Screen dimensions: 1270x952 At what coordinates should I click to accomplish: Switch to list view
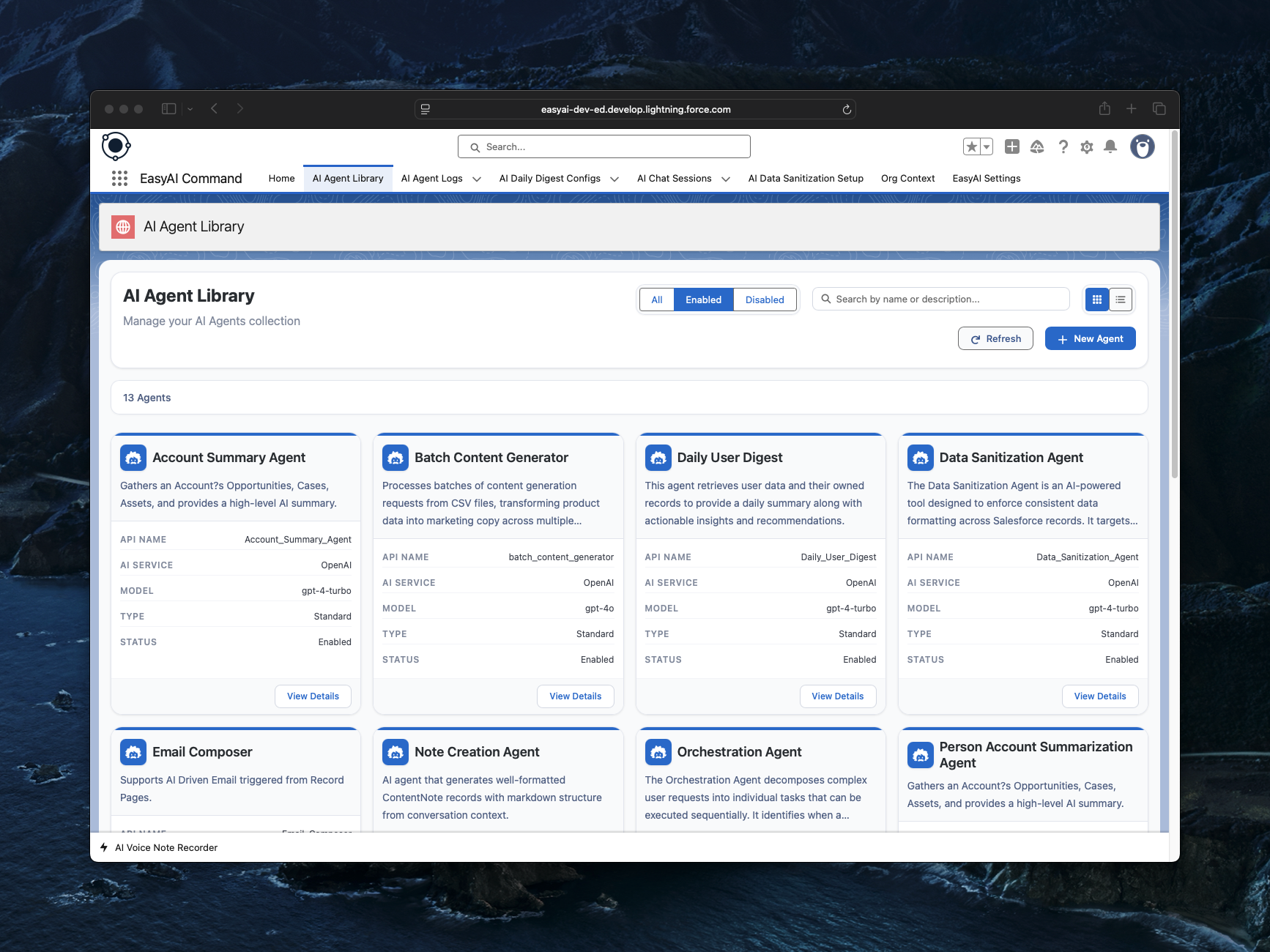[x=1121, y=300]
